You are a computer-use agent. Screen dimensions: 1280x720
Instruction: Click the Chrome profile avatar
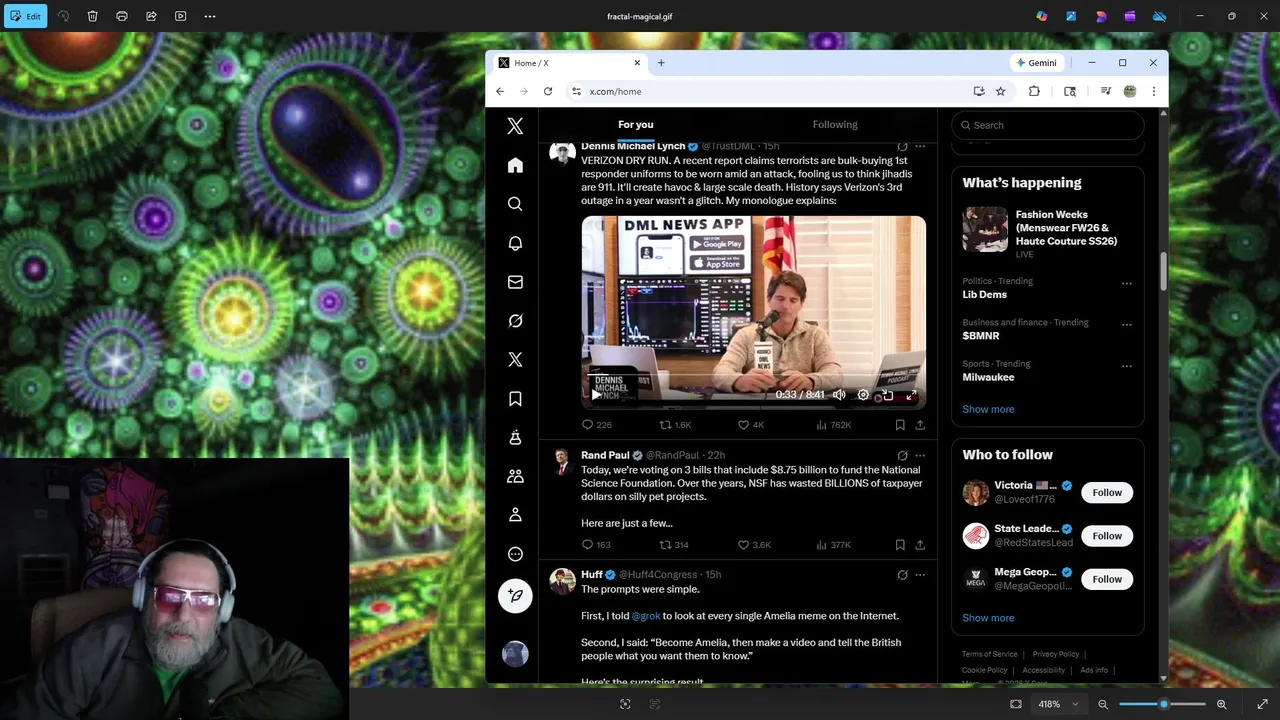coord(1130,91)
